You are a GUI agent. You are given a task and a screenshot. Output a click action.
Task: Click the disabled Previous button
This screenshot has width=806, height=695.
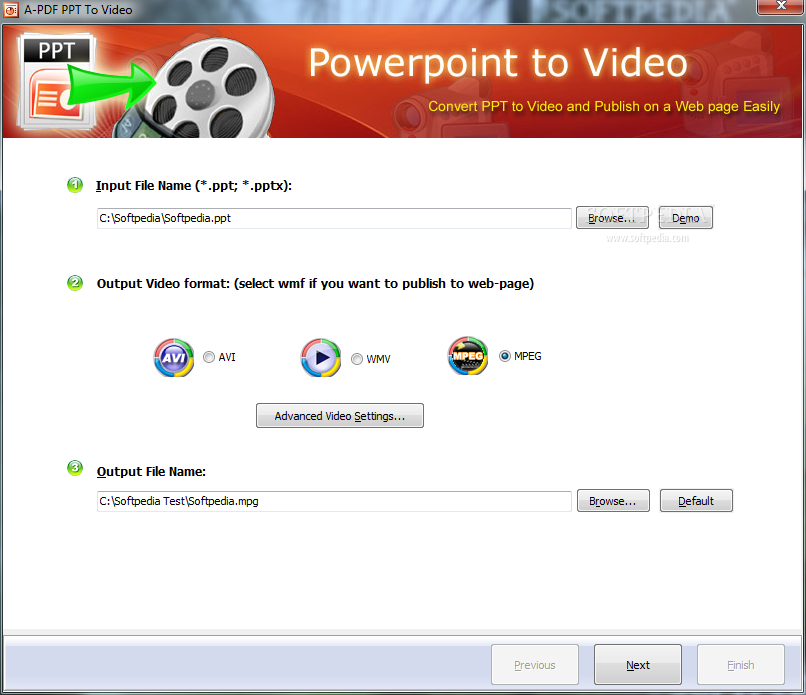tap(535, 665)
